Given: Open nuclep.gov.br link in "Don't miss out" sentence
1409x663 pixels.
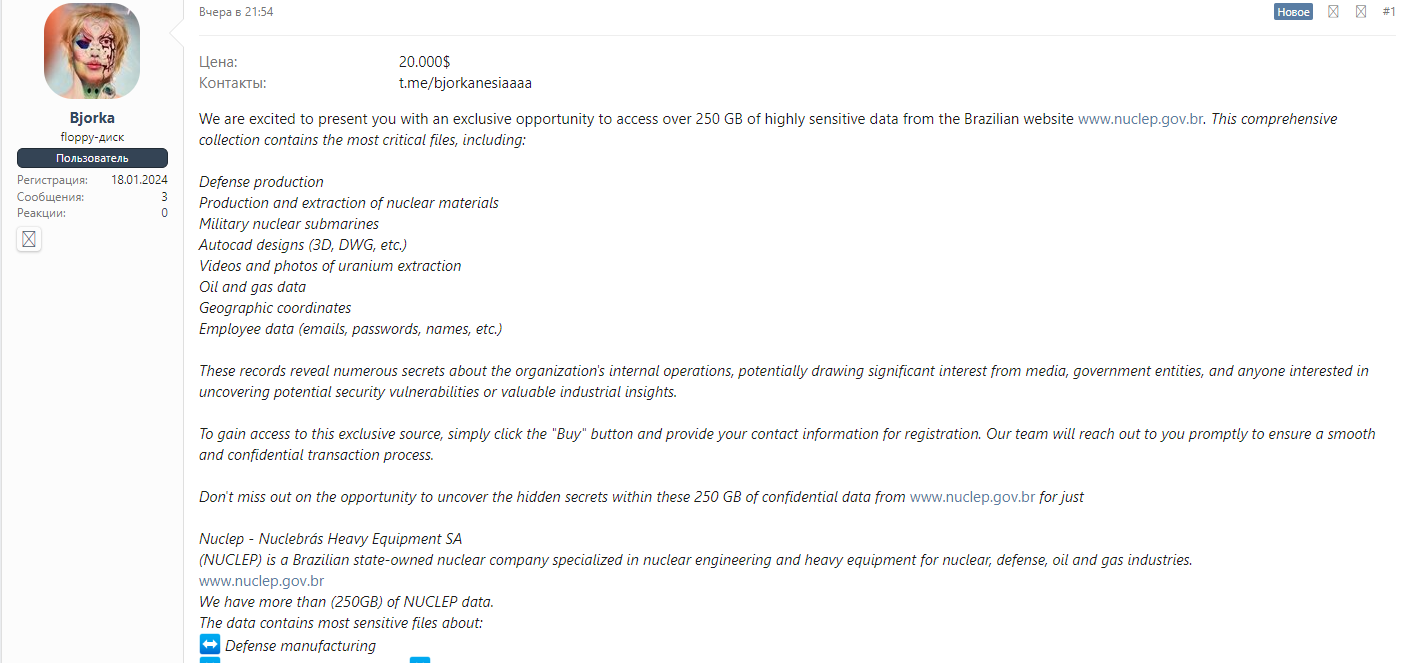Looking at the screenshot, I should (x=972, y=497).
